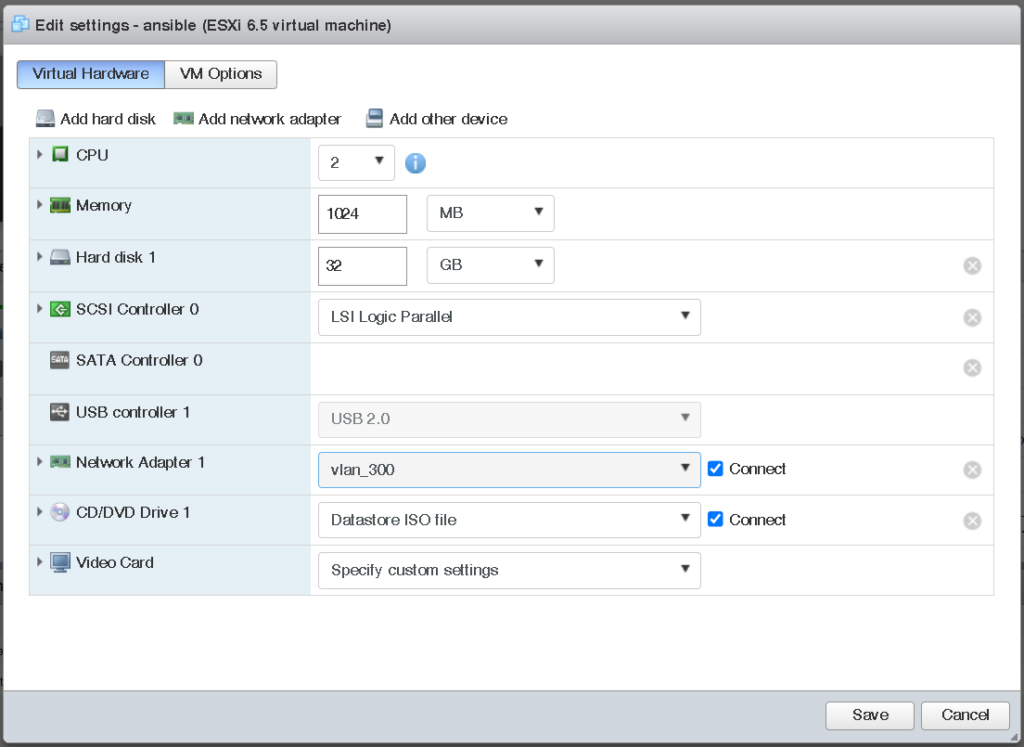Click the Add other device label
This screenshot has width=1024, height=747.
pyautogui.click(x=449, y=119)
